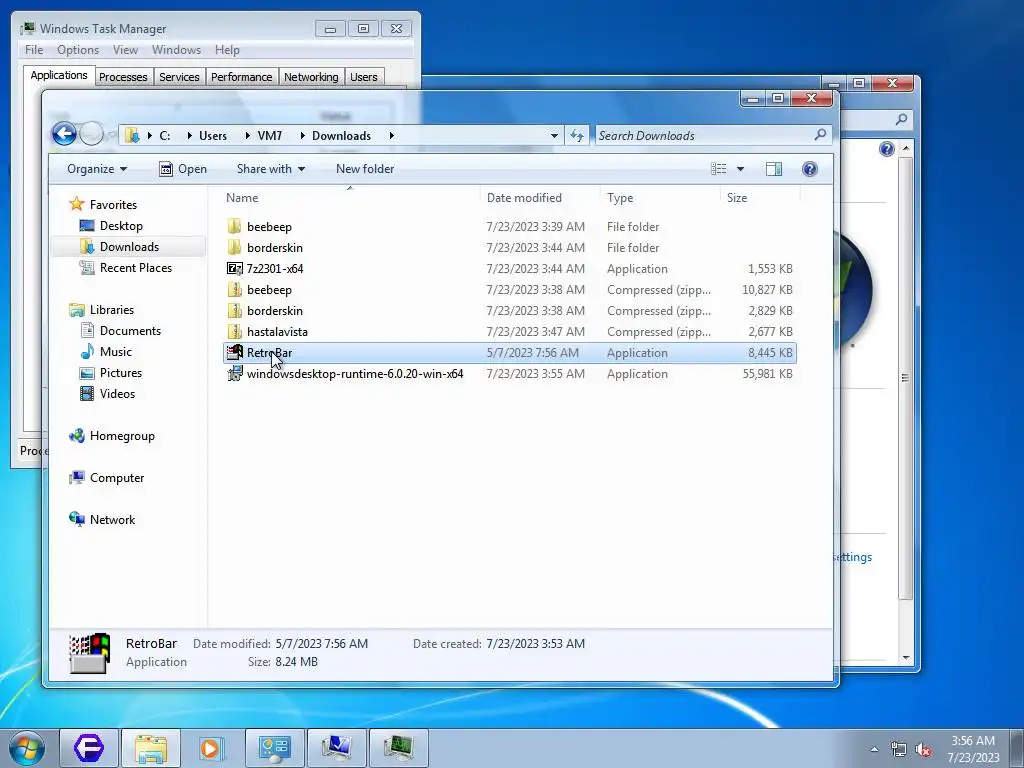1024x768 pixels.
Task: Click the scrollbar of the background window
Action: pyautogui.click(x=905, y=377)
